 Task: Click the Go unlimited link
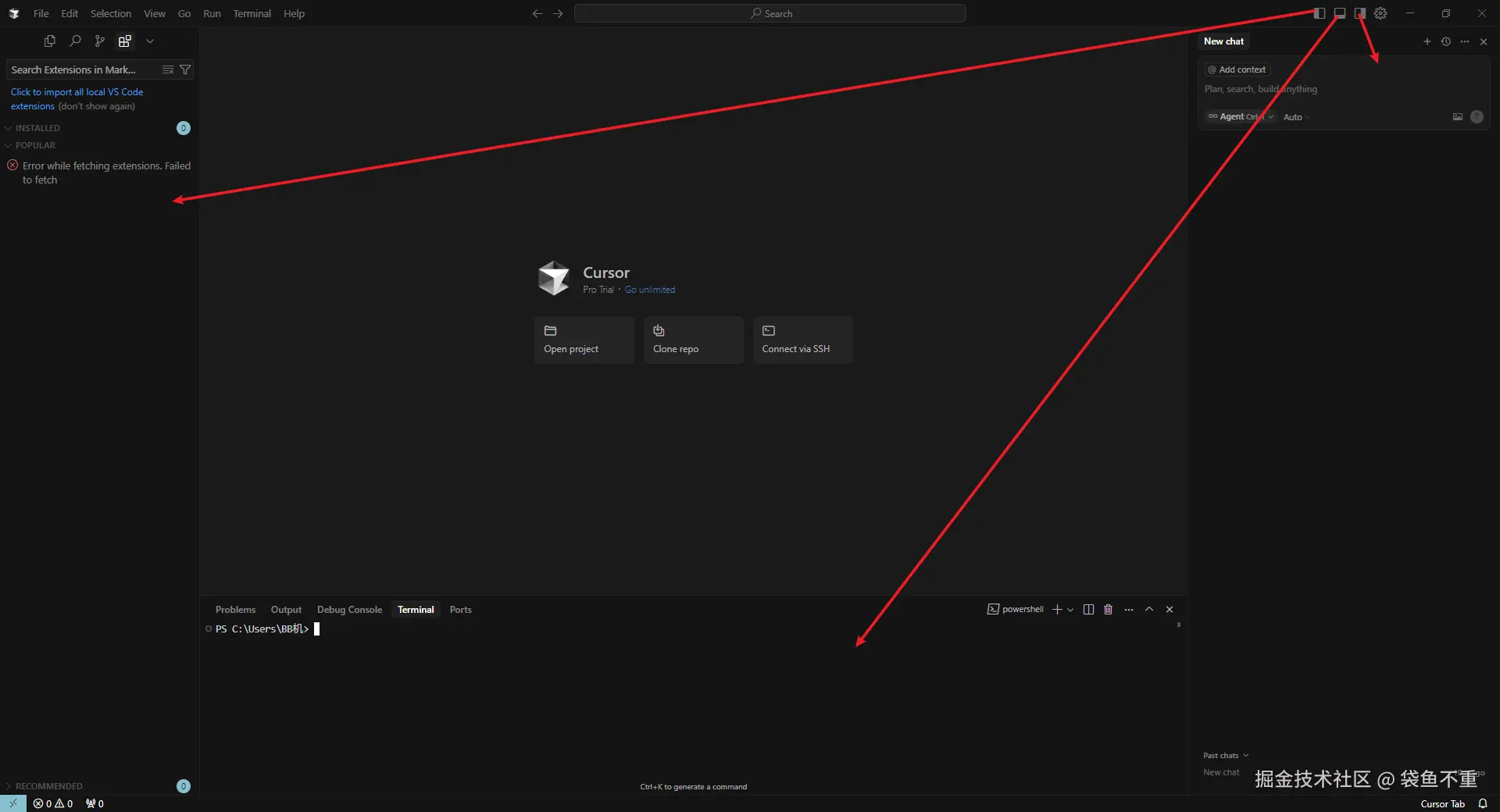click(650, 290)
